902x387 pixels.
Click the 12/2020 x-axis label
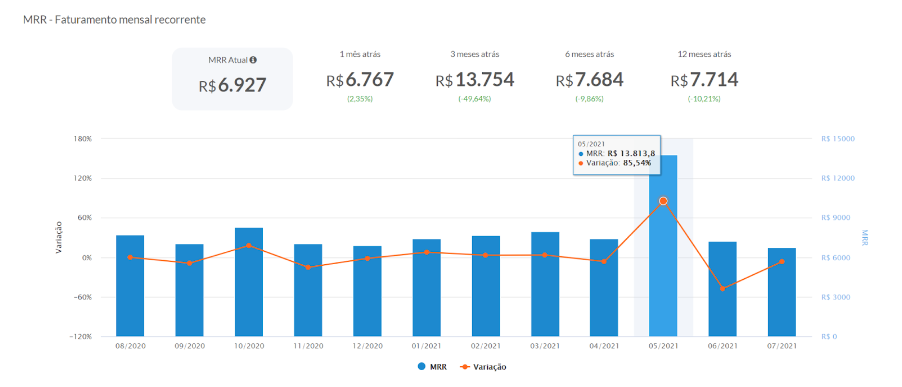pyautogui.click(x=367, y=346)
